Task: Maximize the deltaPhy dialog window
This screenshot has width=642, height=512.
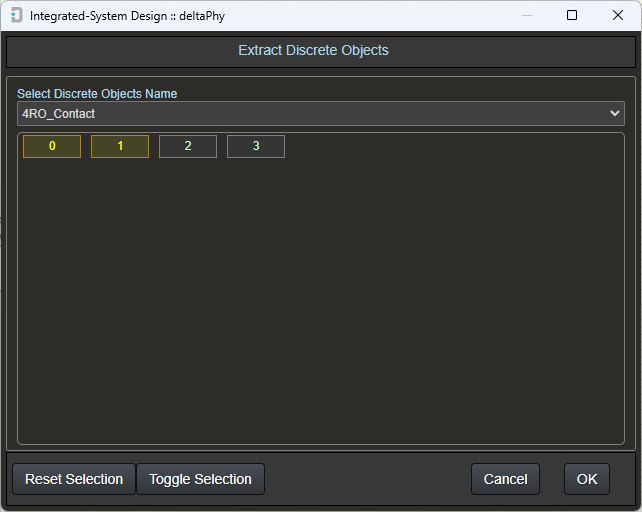Action: click(x=572, y=16)
